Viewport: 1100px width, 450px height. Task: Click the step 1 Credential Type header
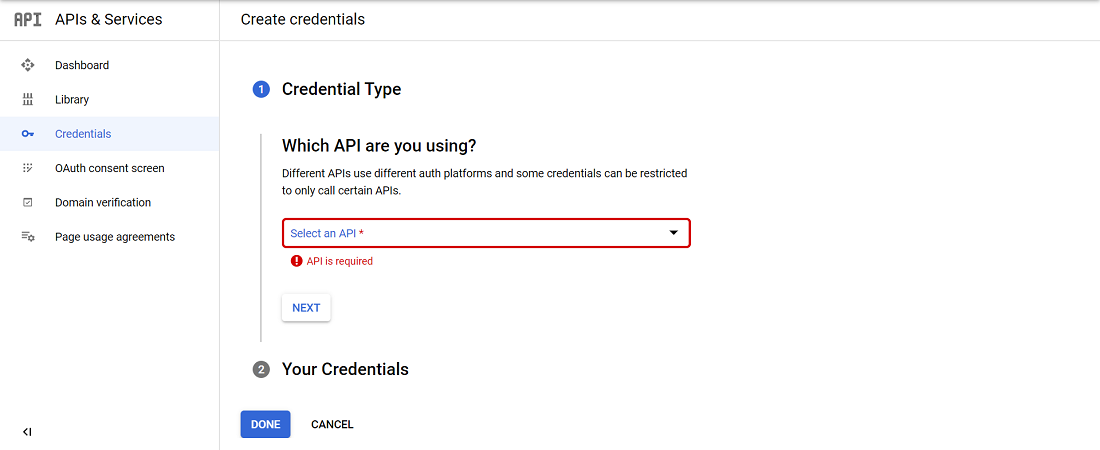pos(341,89)
